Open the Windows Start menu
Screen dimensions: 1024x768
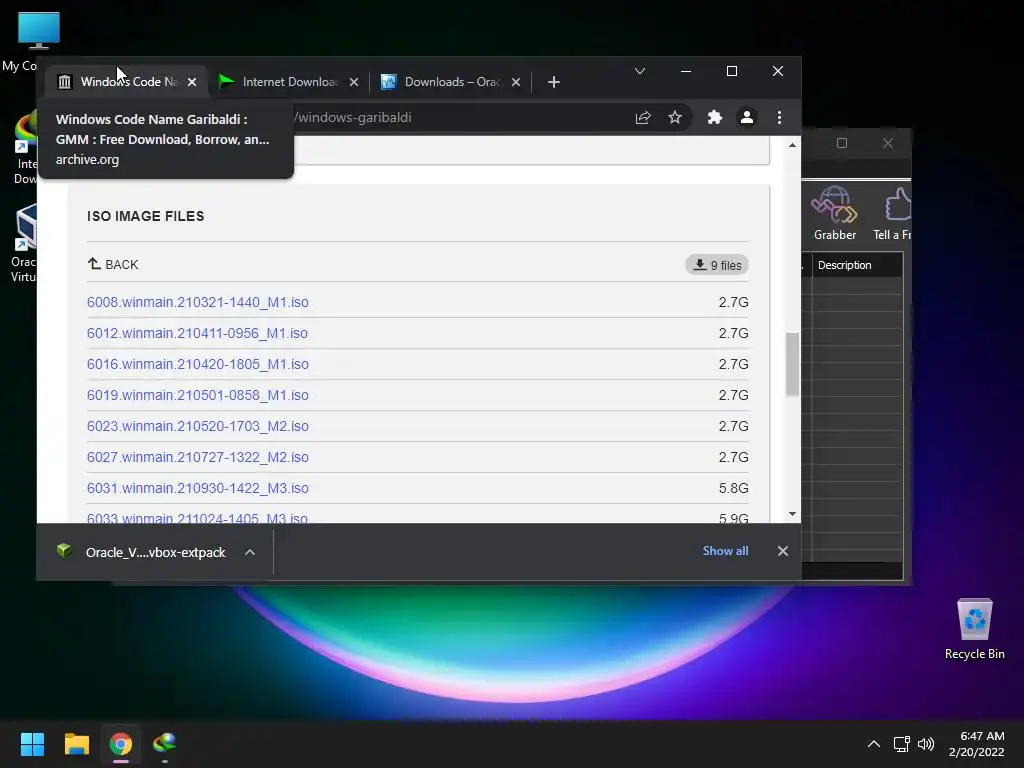(x=32, y=744)
